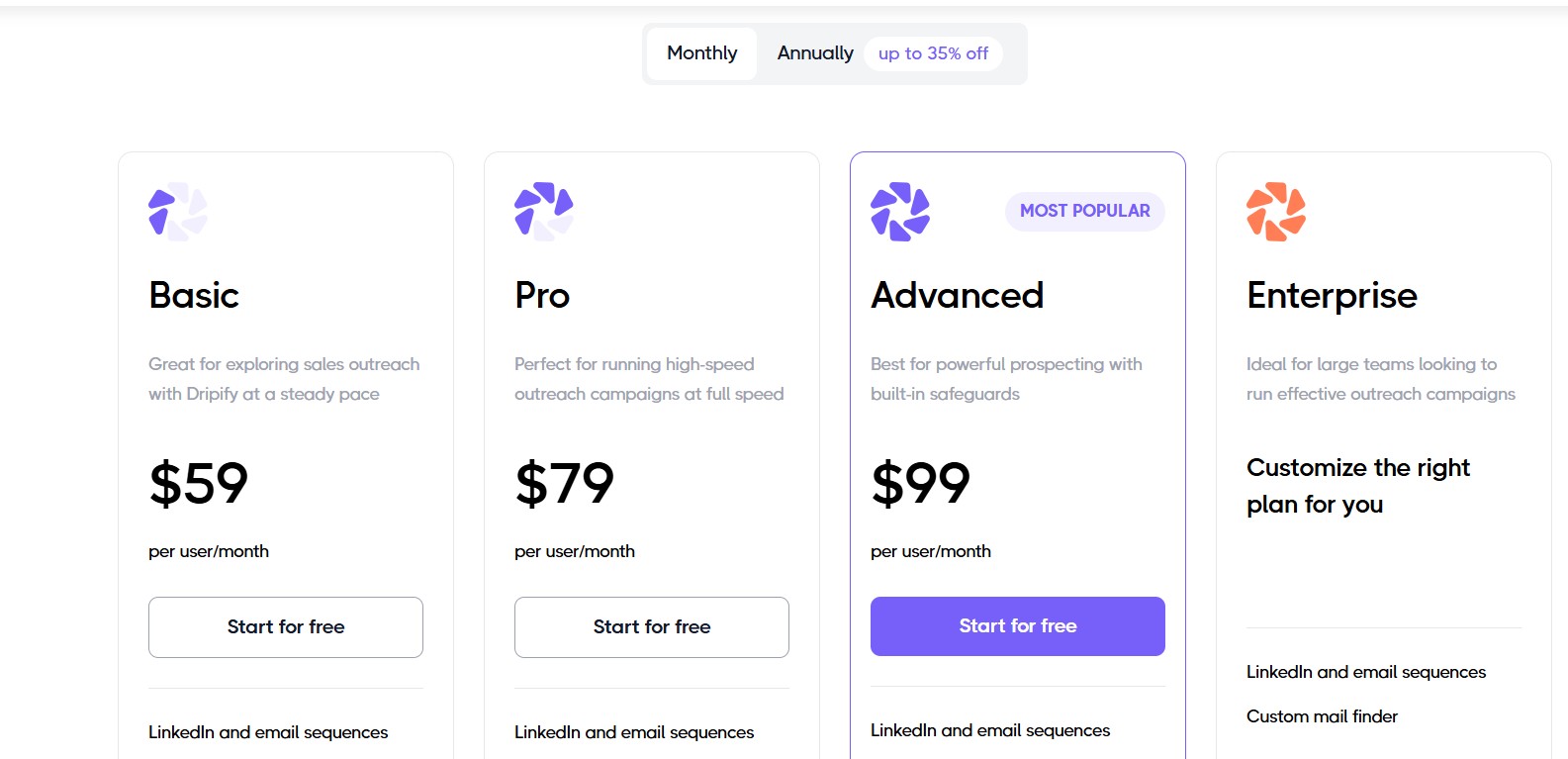Switch billing to Monthly

click(x=701, y=52)
